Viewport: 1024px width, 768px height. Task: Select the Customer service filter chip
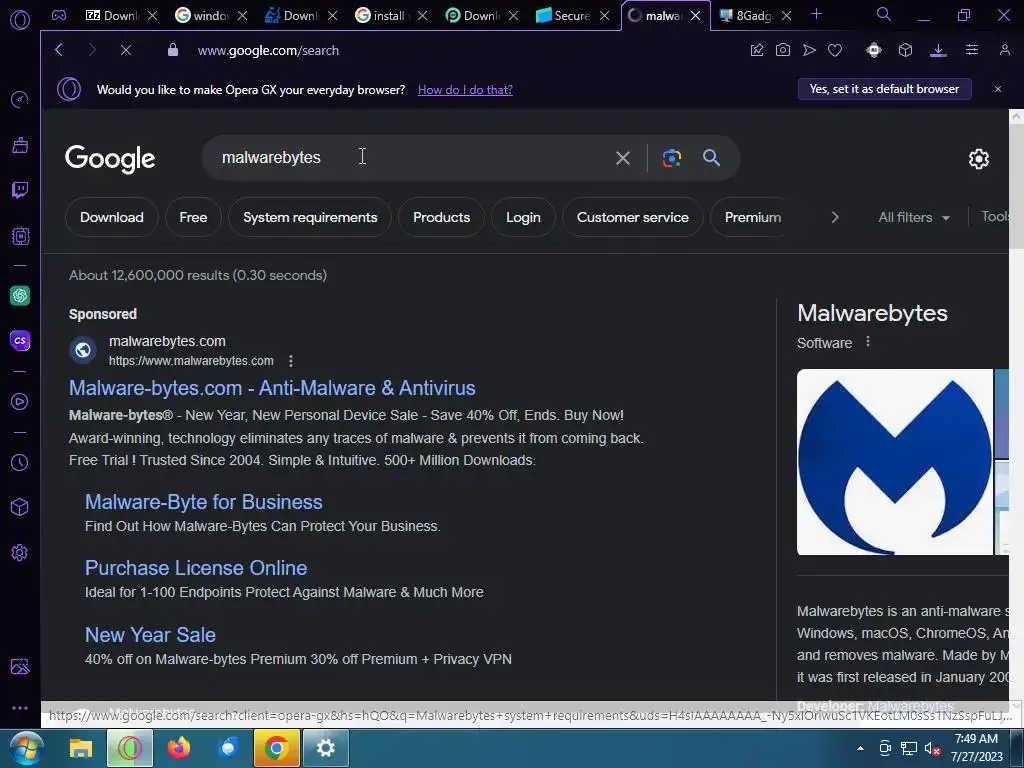[632, 217]
